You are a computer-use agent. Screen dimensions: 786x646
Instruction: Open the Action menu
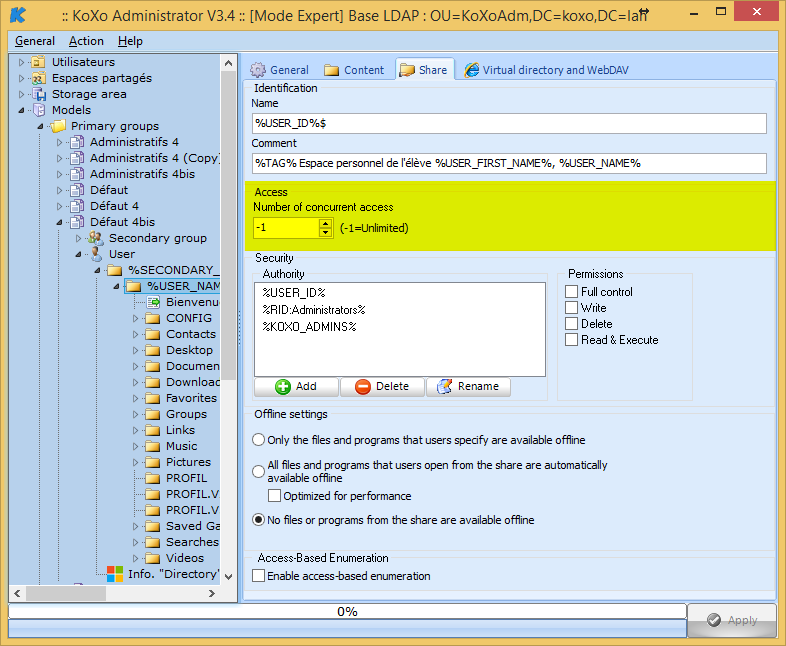pyautogui.click(x=86, y=41)
